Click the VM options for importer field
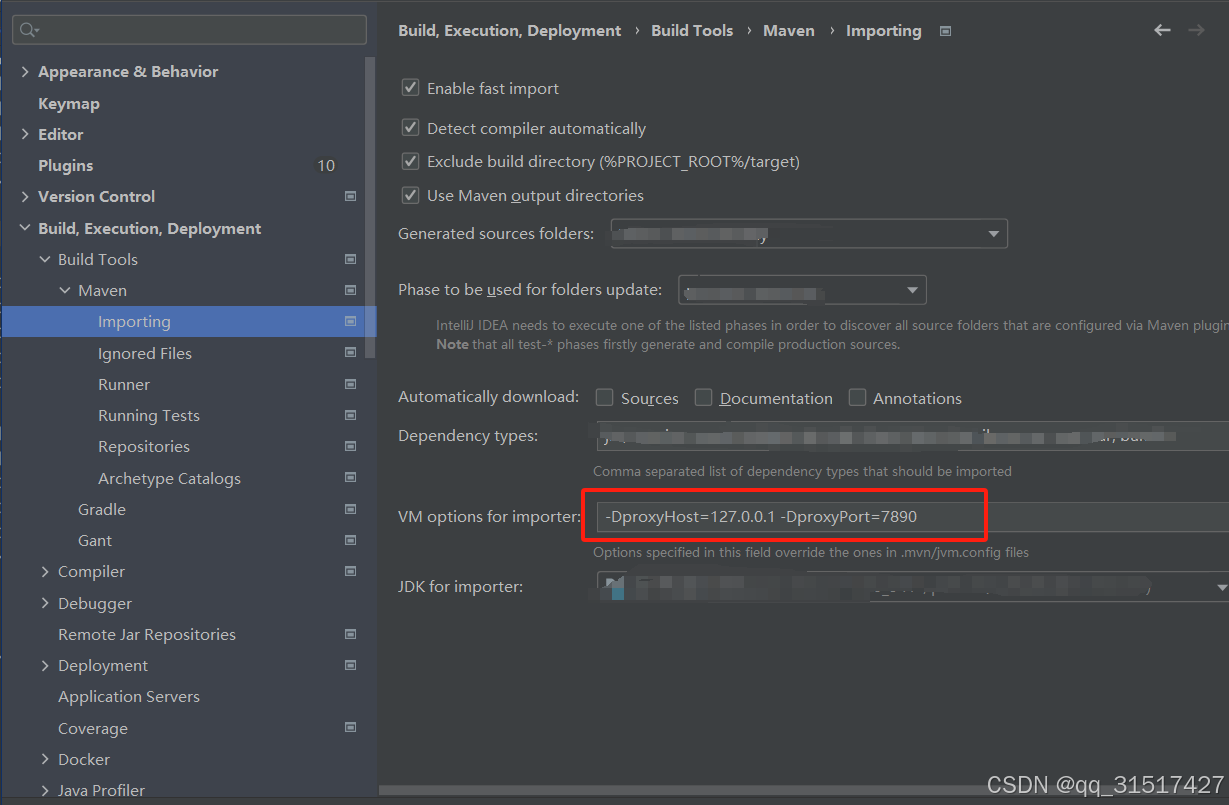This screenshot has width=1229, height=805. coord(913,517)
